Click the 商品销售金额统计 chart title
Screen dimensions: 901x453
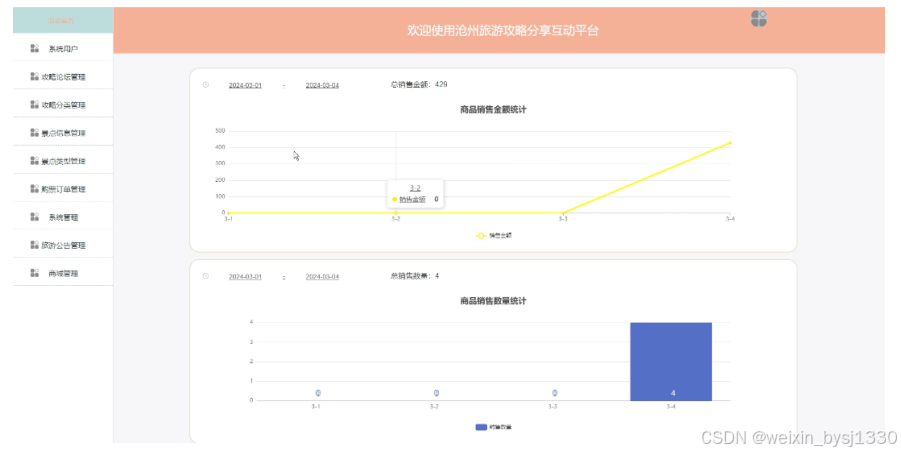(x=493, y=109)
